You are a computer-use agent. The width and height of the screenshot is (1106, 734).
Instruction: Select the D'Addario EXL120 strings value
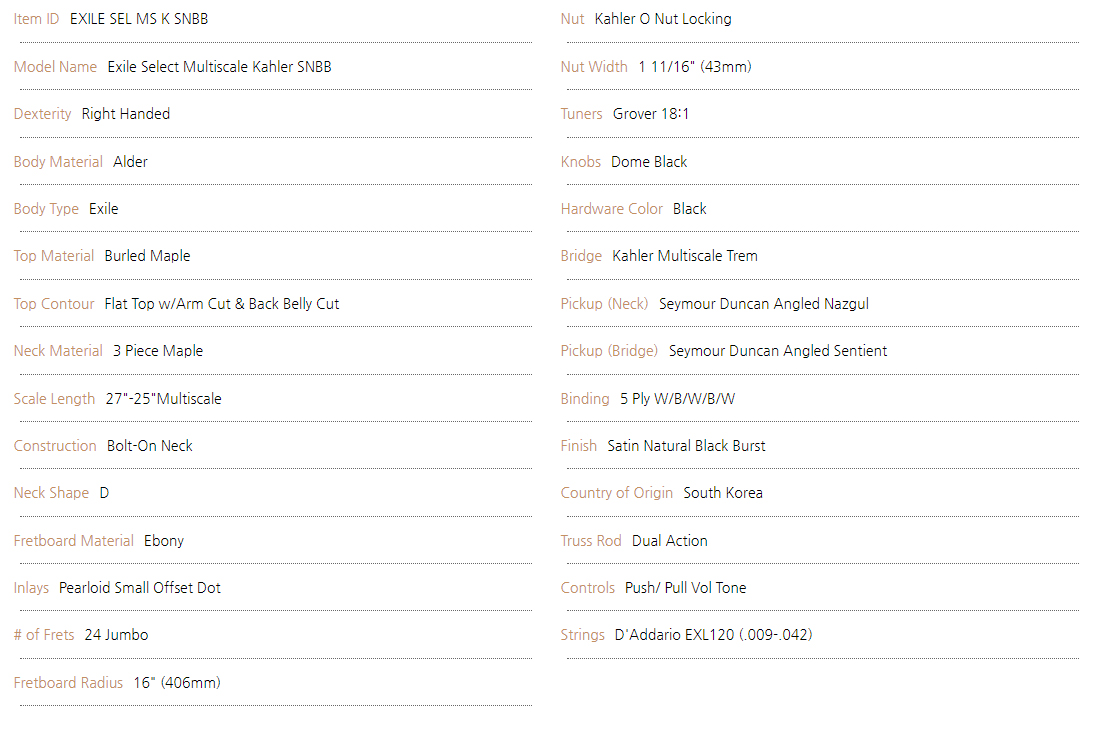714,635
